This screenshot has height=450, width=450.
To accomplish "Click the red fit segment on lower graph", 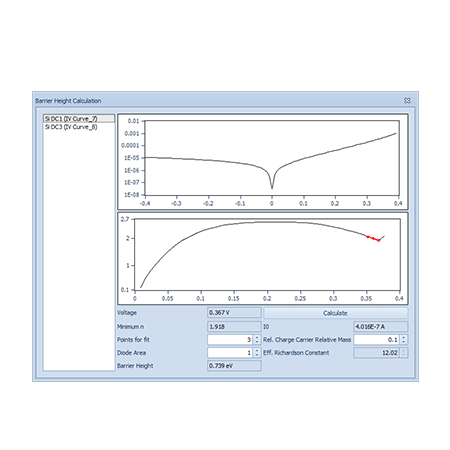I will (x=373, y=238).
